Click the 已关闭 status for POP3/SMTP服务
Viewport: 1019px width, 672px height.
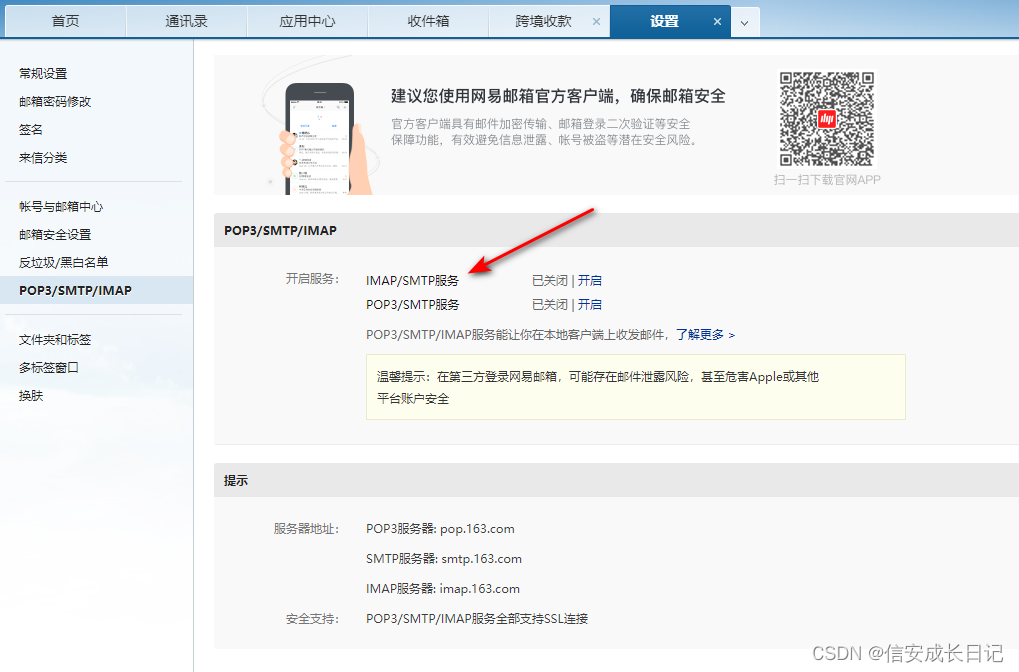tap(550, 304)
